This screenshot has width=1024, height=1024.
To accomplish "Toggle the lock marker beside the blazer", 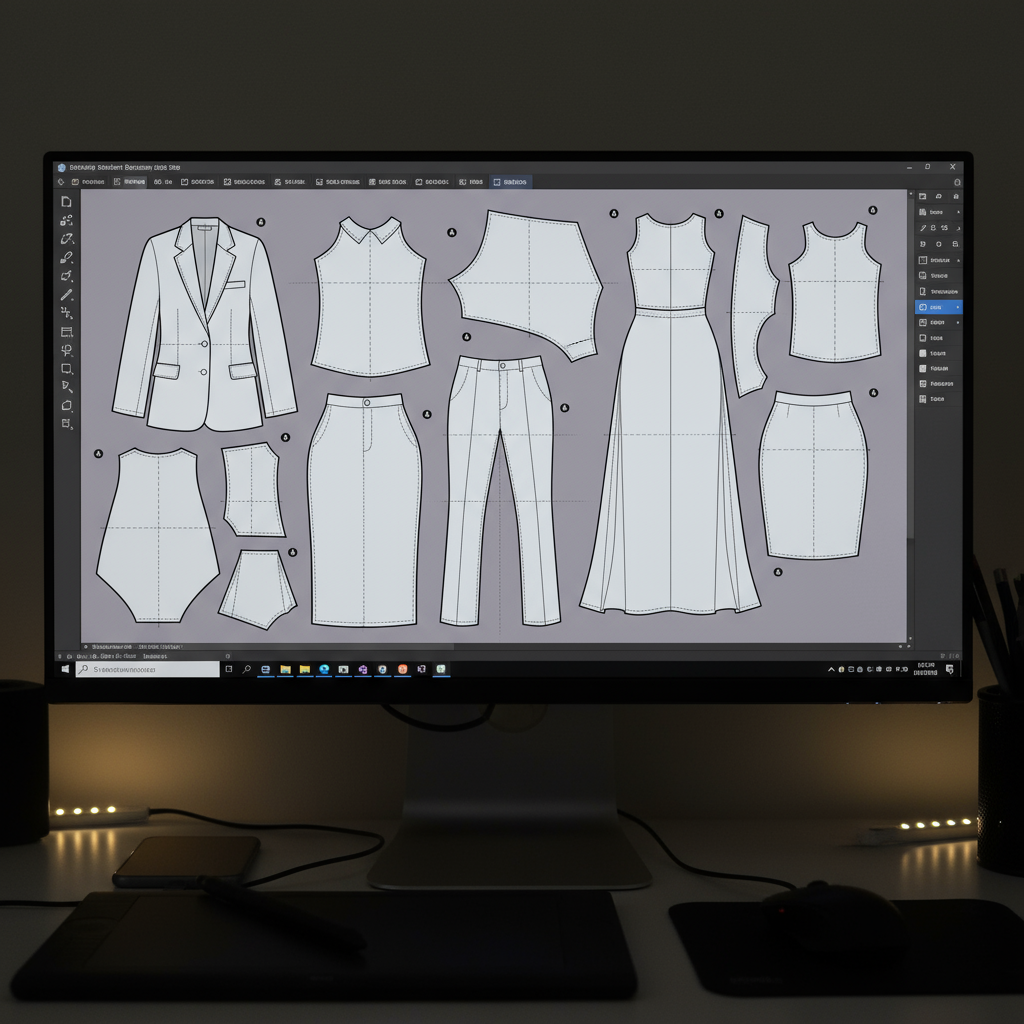I will tap(261, 222).
